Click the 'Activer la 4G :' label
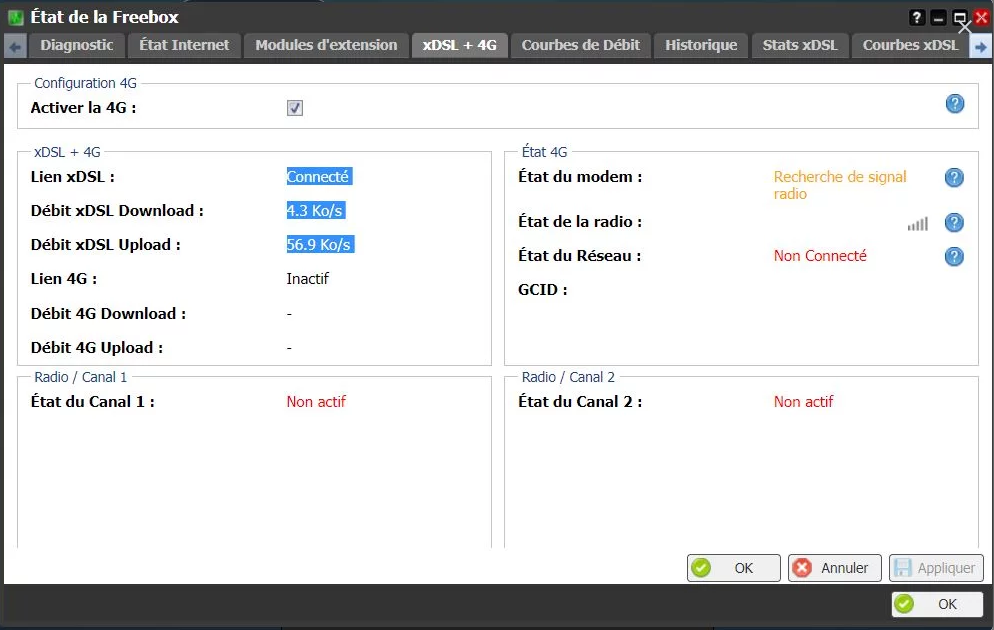 tap(83, 108)
